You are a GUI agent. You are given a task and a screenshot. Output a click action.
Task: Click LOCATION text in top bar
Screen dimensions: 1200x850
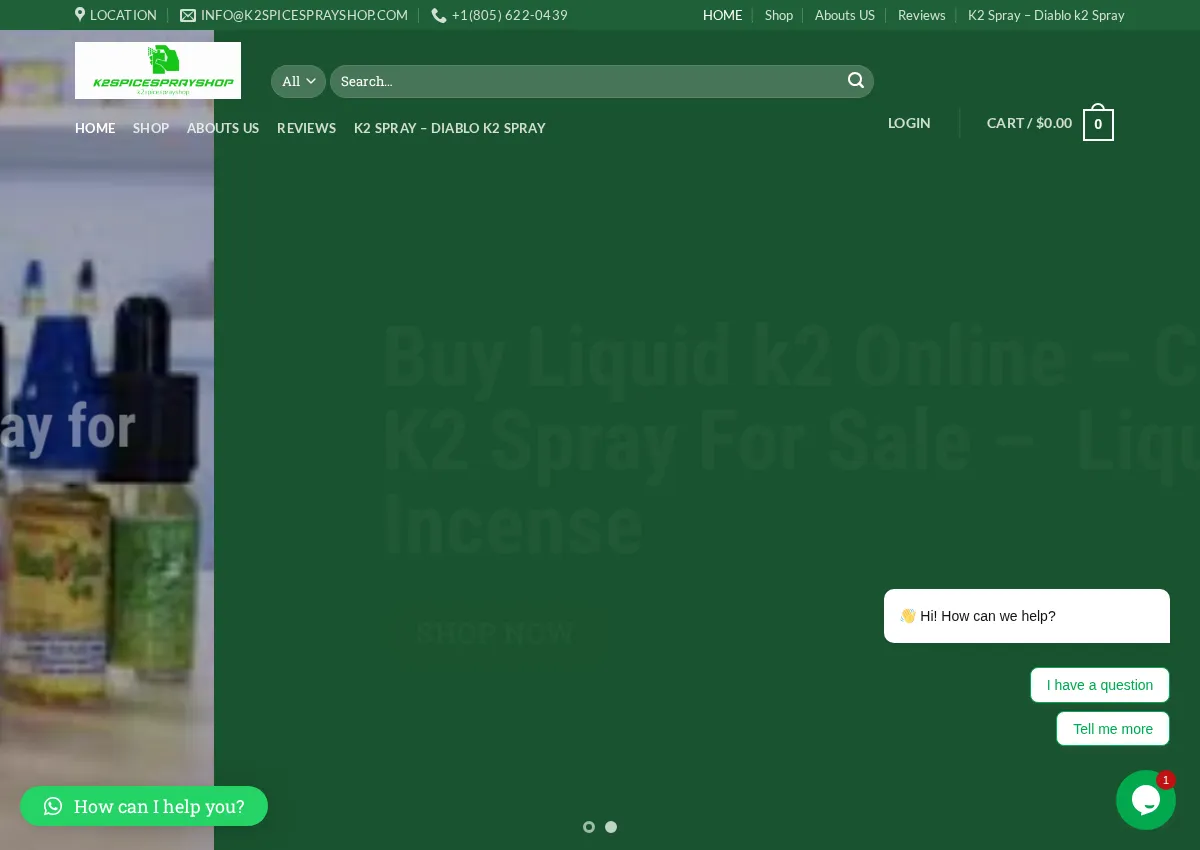[123, 15]
